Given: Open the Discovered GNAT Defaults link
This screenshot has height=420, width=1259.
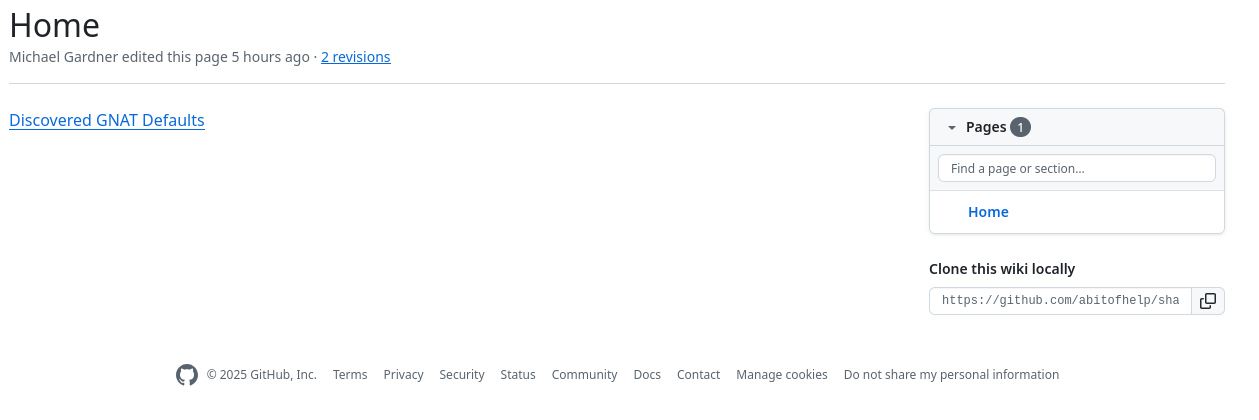Looking at the screenshot, I should [107, 121].
